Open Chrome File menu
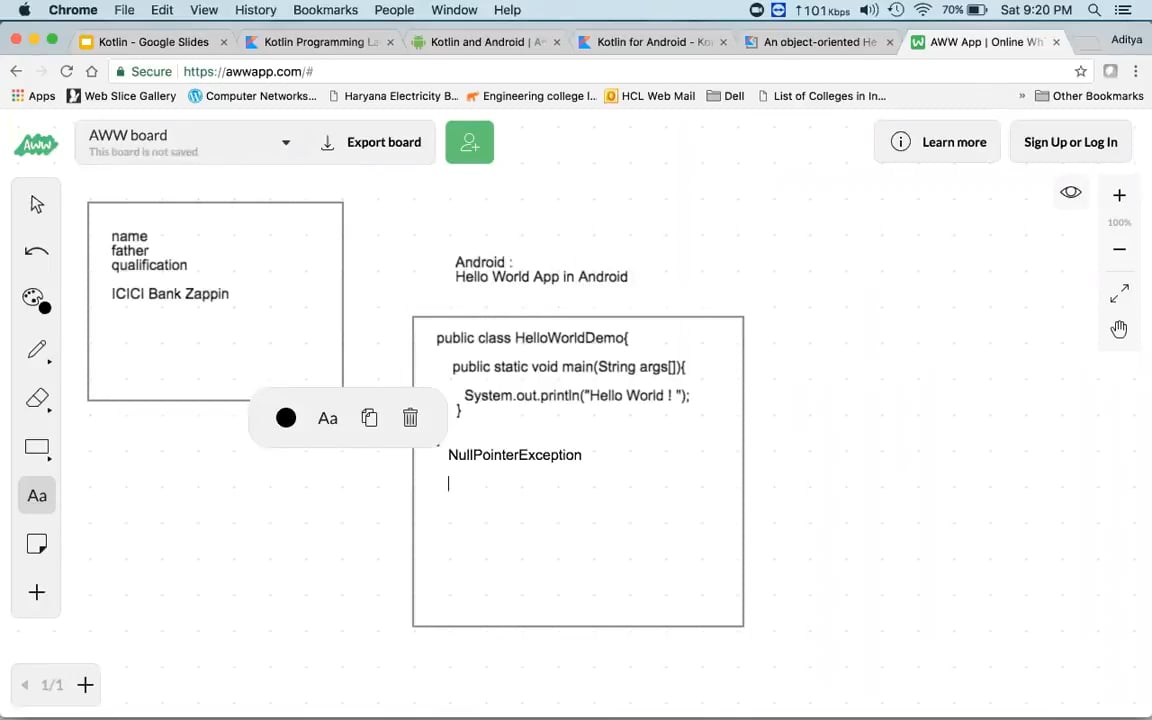Viewport: 1152px width, 720px height. [x=124, y=10]
